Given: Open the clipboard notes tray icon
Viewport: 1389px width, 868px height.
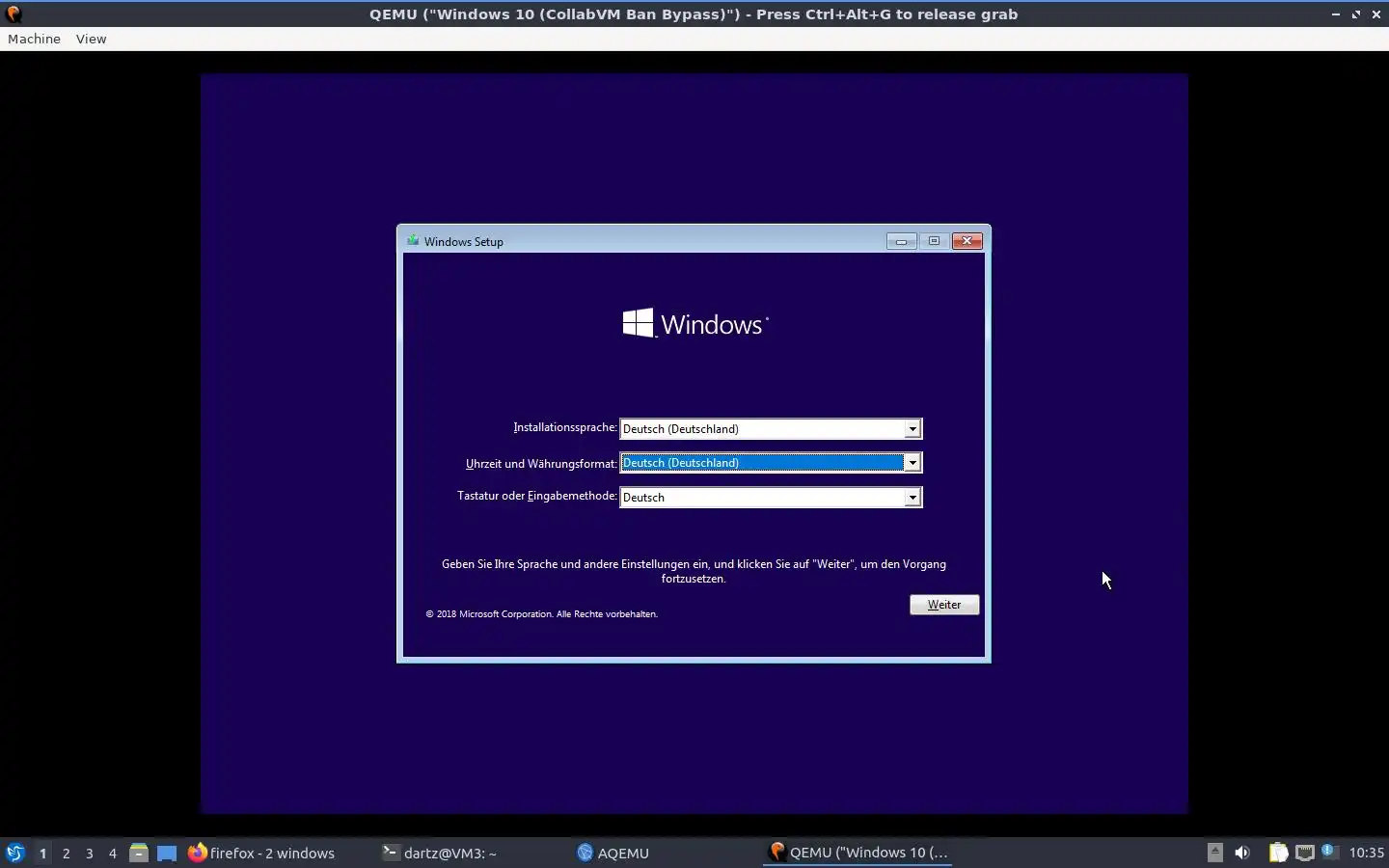Looking at the screenshot, I should [x=1278, y=853].
